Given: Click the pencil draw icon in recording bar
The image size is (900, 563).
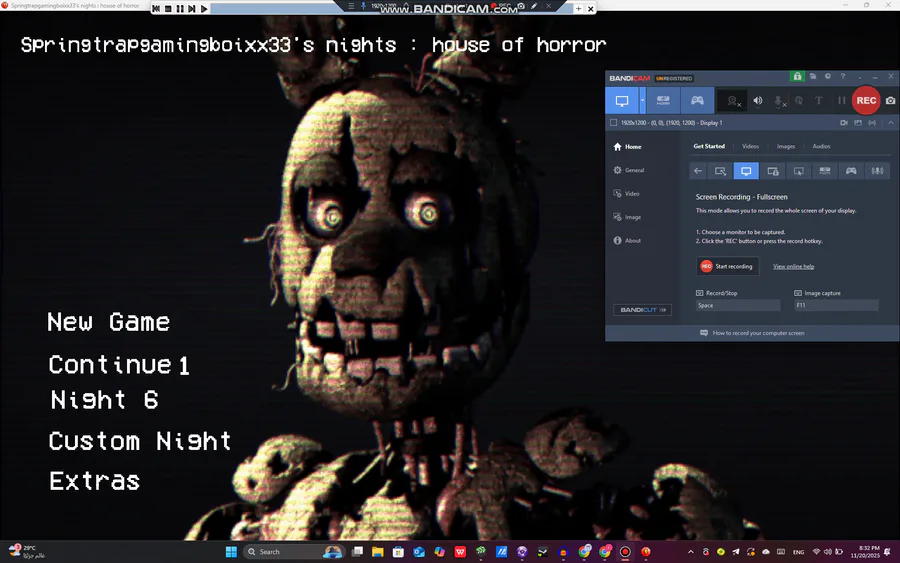Looking at the screenshot, I should point(534,6).
